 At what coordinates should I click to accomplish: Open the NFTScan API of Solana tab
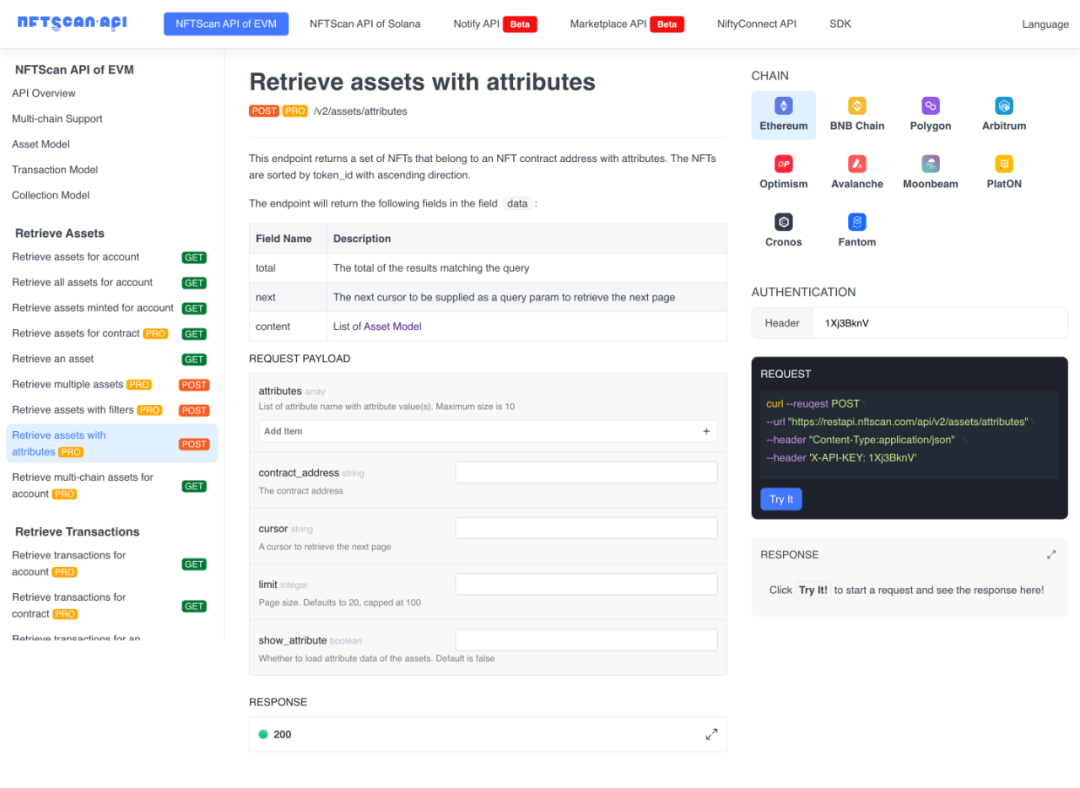(x=365, y=24)
